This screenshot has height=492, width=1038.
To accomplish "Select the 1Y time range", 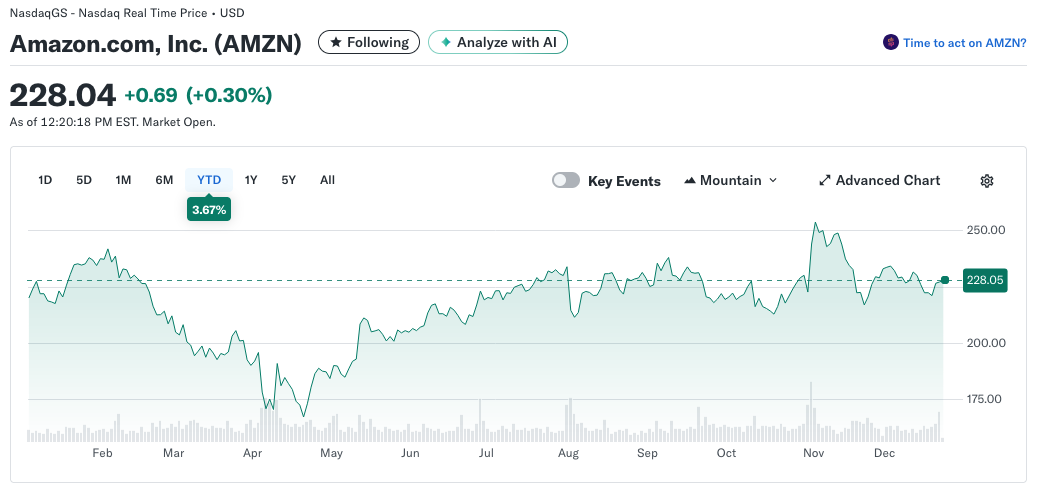I will [251, 179].
